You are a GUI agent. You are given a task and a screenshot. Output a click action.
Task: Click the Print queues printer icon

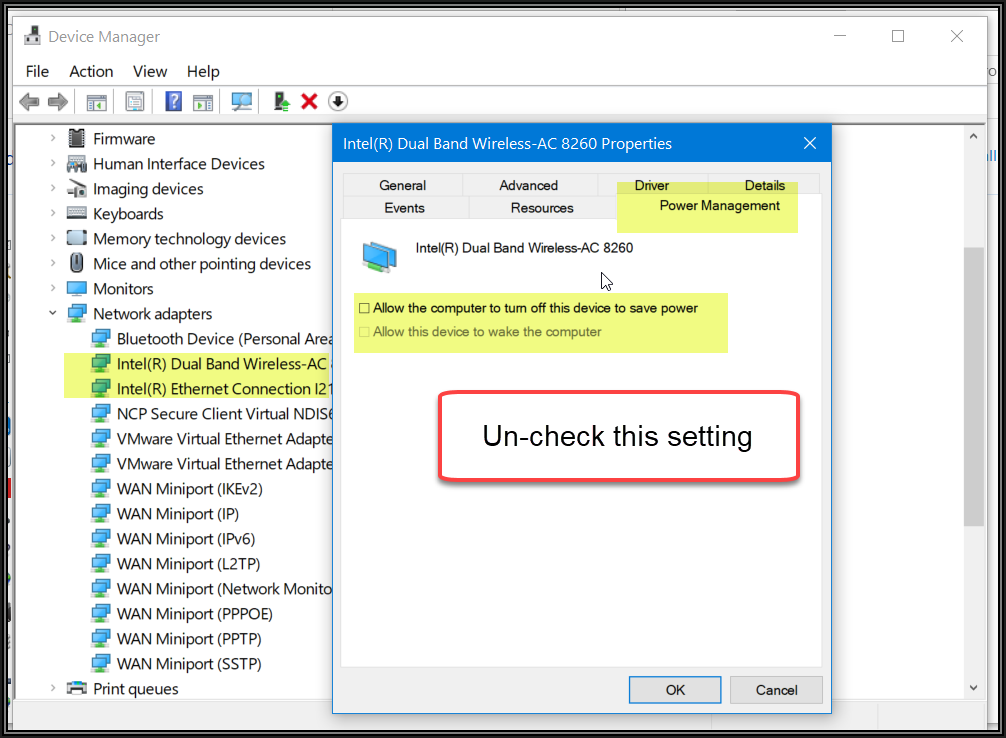76,689
